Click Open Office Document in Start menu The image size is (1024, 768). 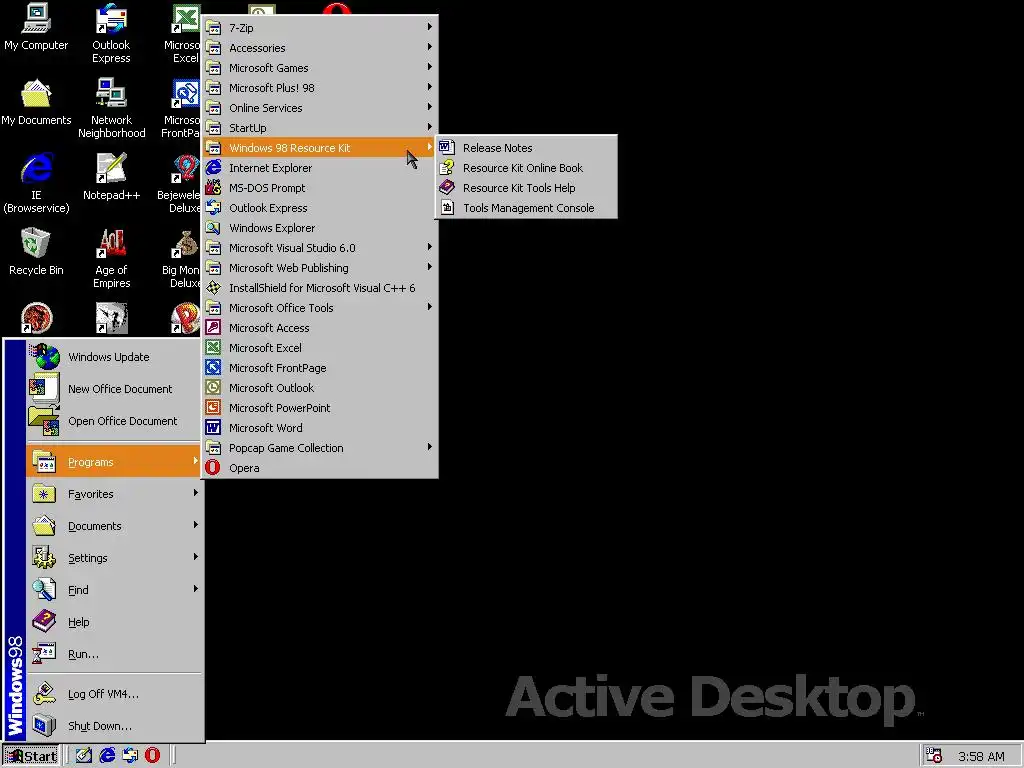coord(114,421)
